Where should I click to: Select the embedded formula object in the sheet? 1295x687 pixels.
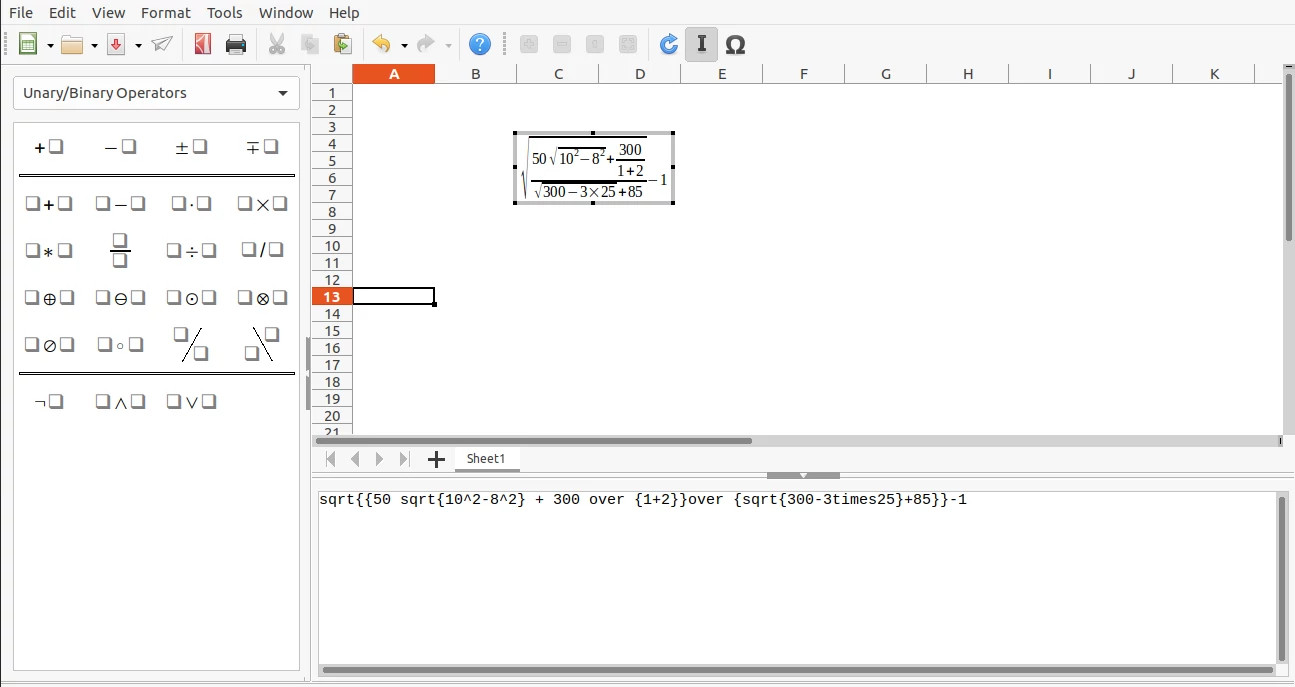click(594, 168)
